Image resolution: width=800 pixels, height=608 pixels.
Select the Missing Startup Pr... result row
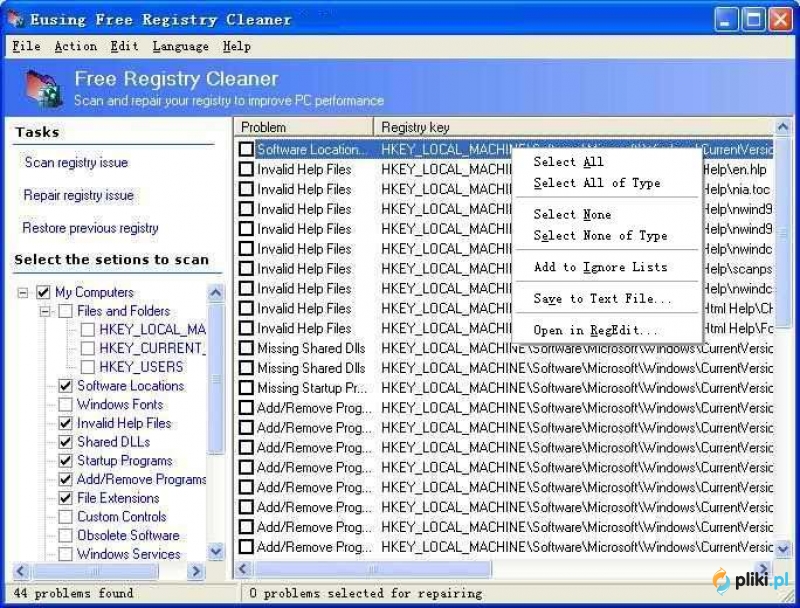[x=505, y=388]
